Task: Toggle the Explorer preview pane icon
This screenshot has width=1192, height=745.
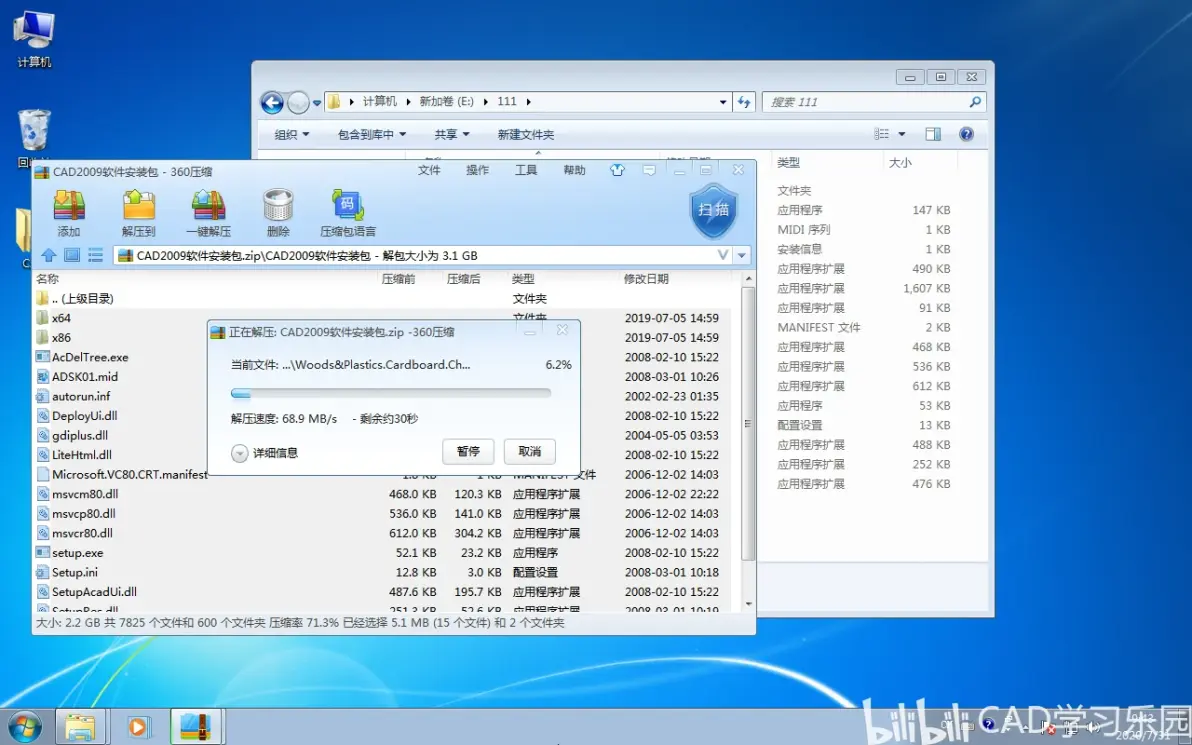Action: pyautogui.click(x=933, y=134)
